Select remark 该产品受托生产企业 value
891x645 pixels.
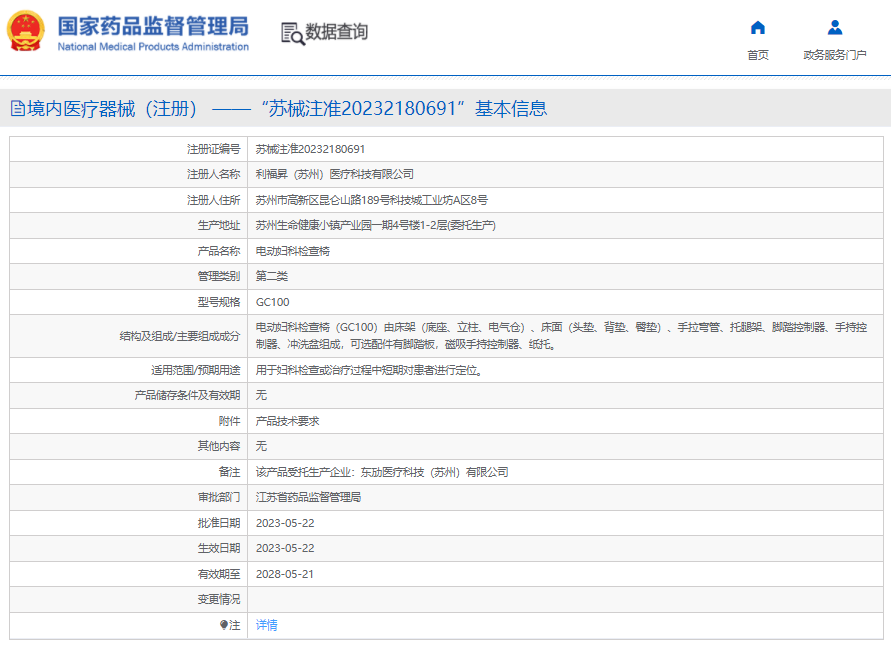point(382,472)
